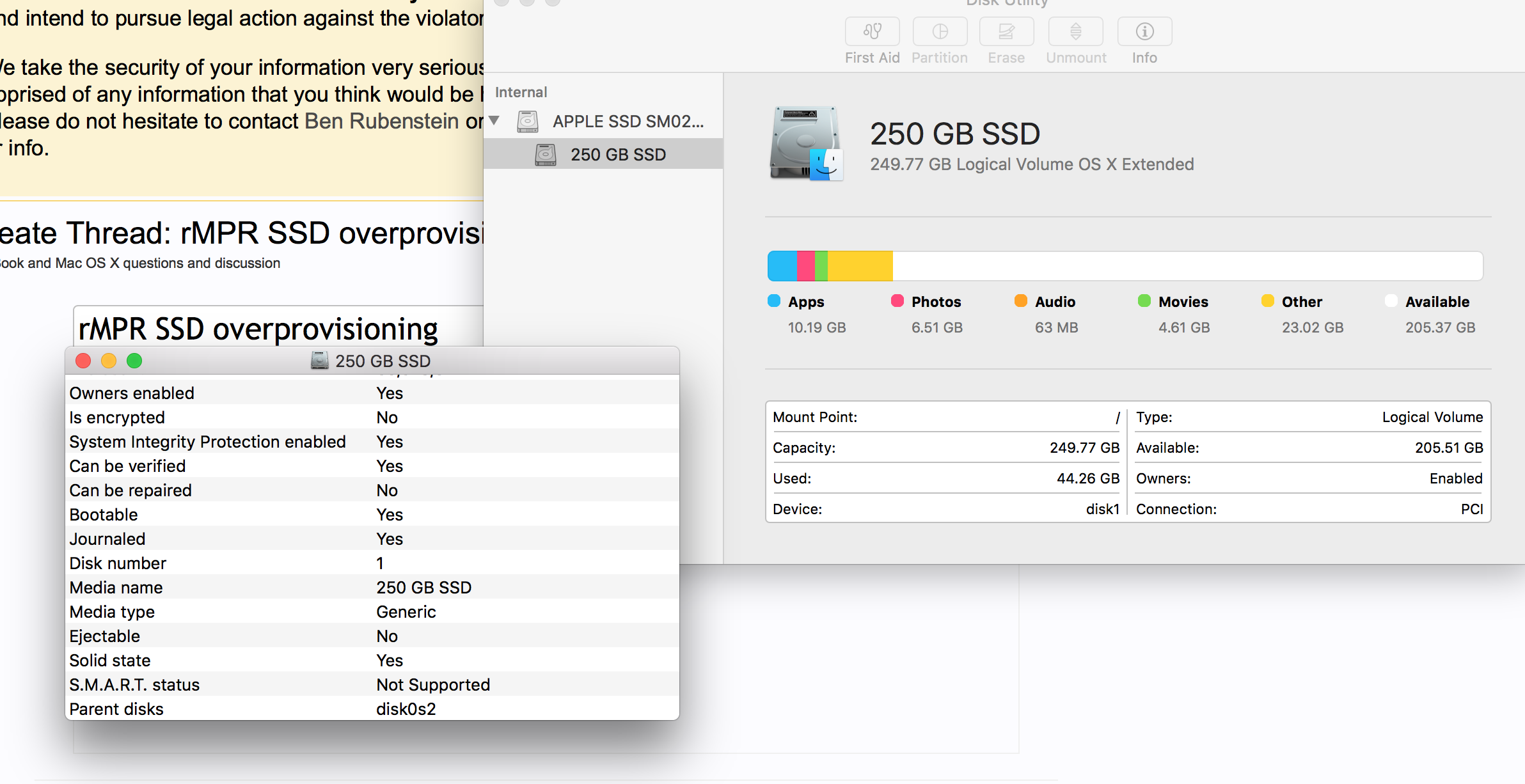Select the Is encrypted row
1525x784 pixels.
pos(372,417)
